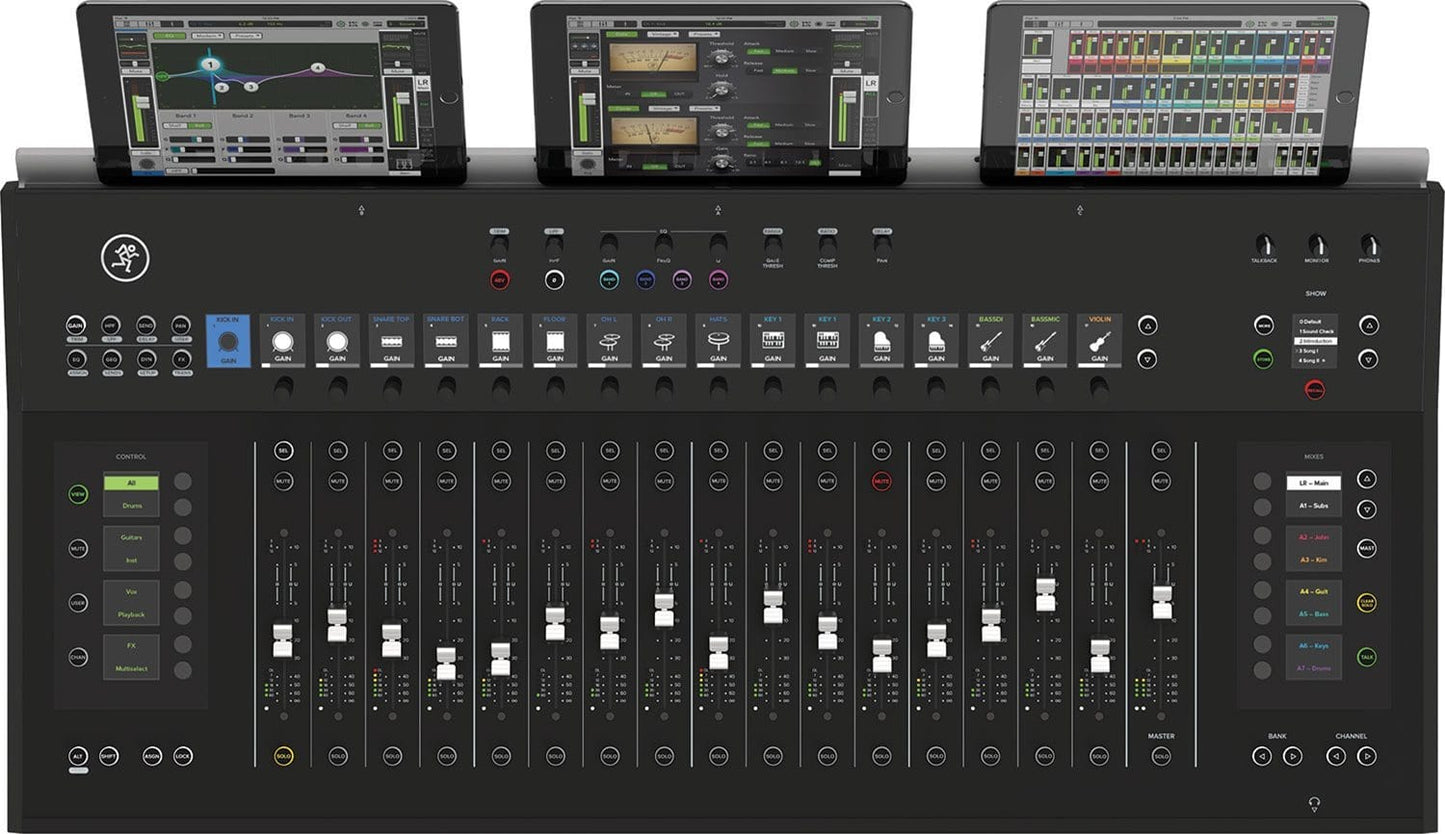Select EQ Band 1
This screenshot has height=834, width=1445.
609,280
